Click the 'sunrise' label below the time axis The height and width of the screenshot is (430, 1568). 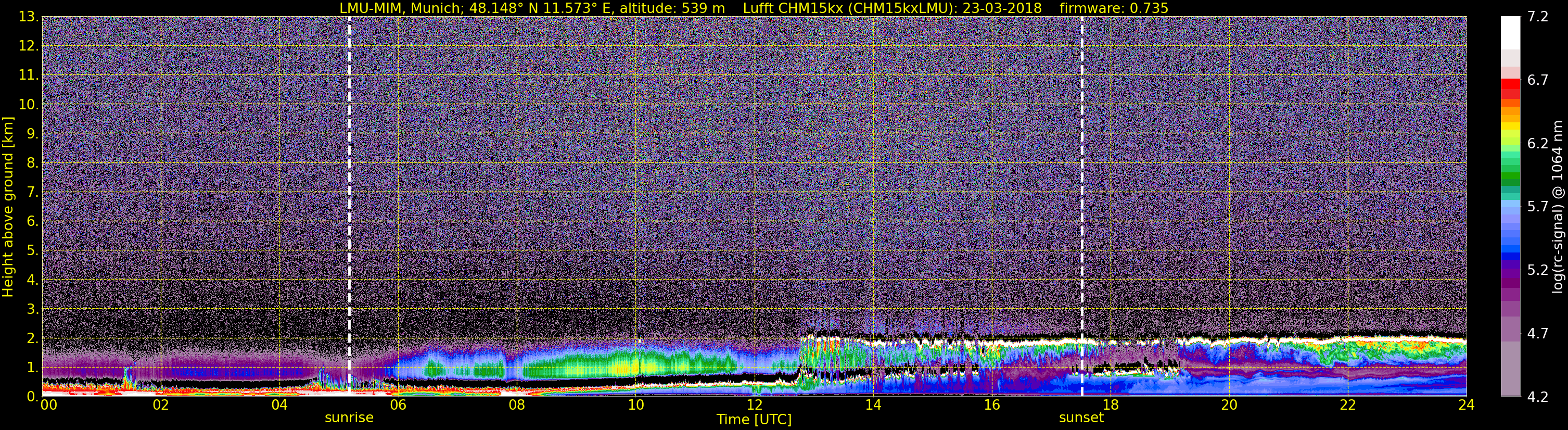click(349, 418)
